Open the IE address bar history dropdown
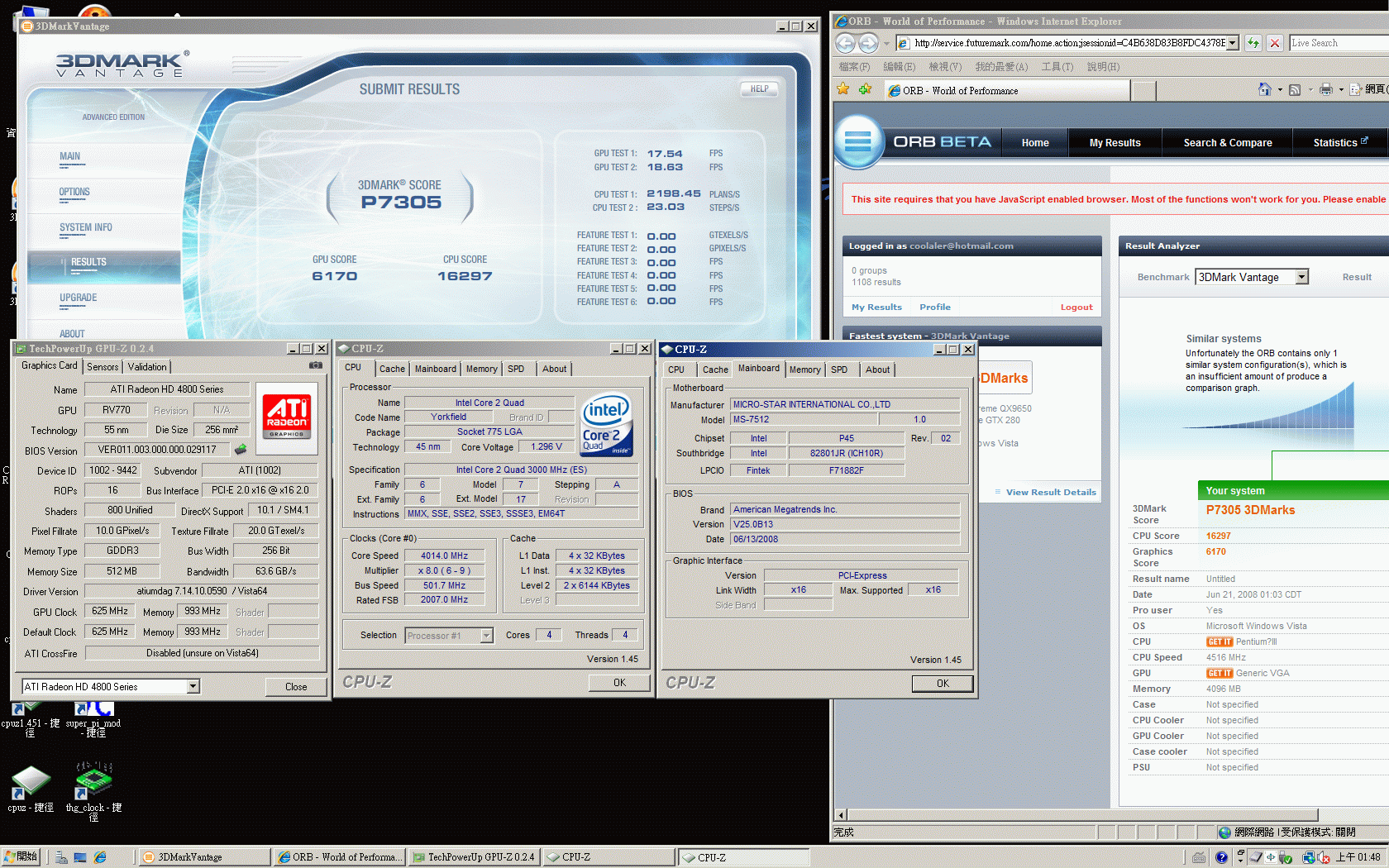 1232,43
